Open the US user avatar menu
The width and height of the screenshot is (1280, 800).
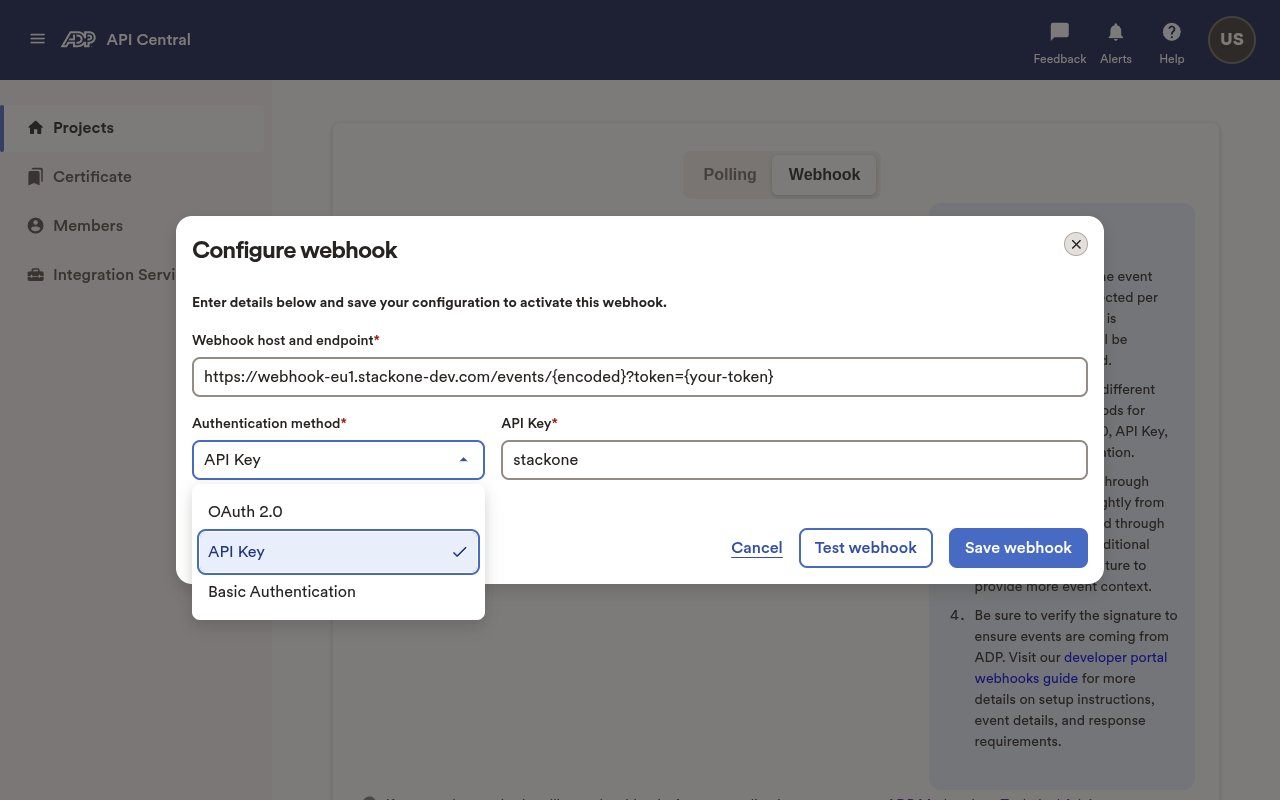coord(1232,40)
